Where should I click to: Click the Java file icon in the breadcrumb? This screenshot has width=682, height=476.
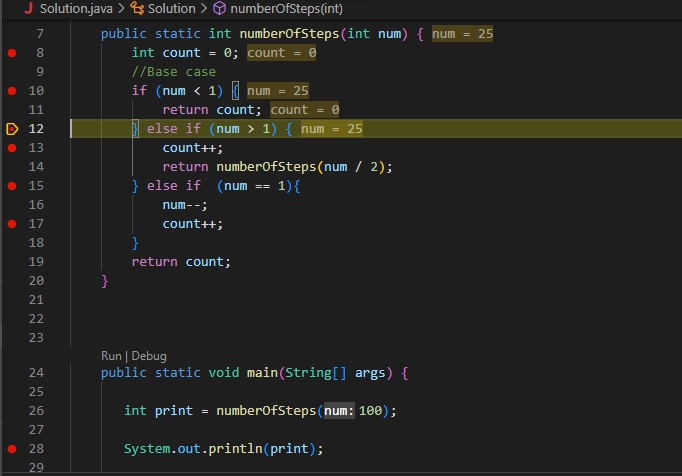[28, 8]
